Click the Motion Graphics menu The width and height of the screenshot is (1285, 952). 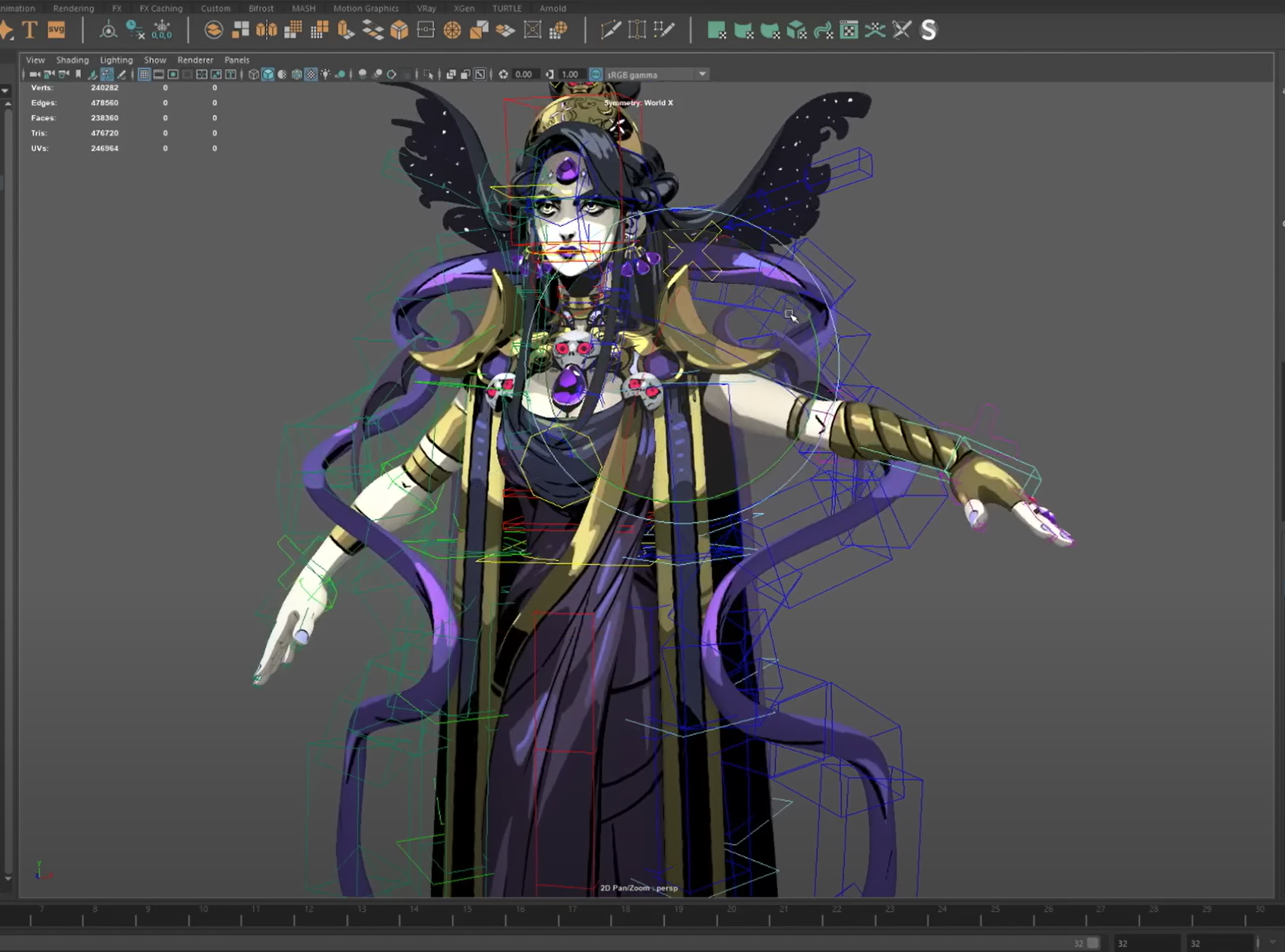366,8
